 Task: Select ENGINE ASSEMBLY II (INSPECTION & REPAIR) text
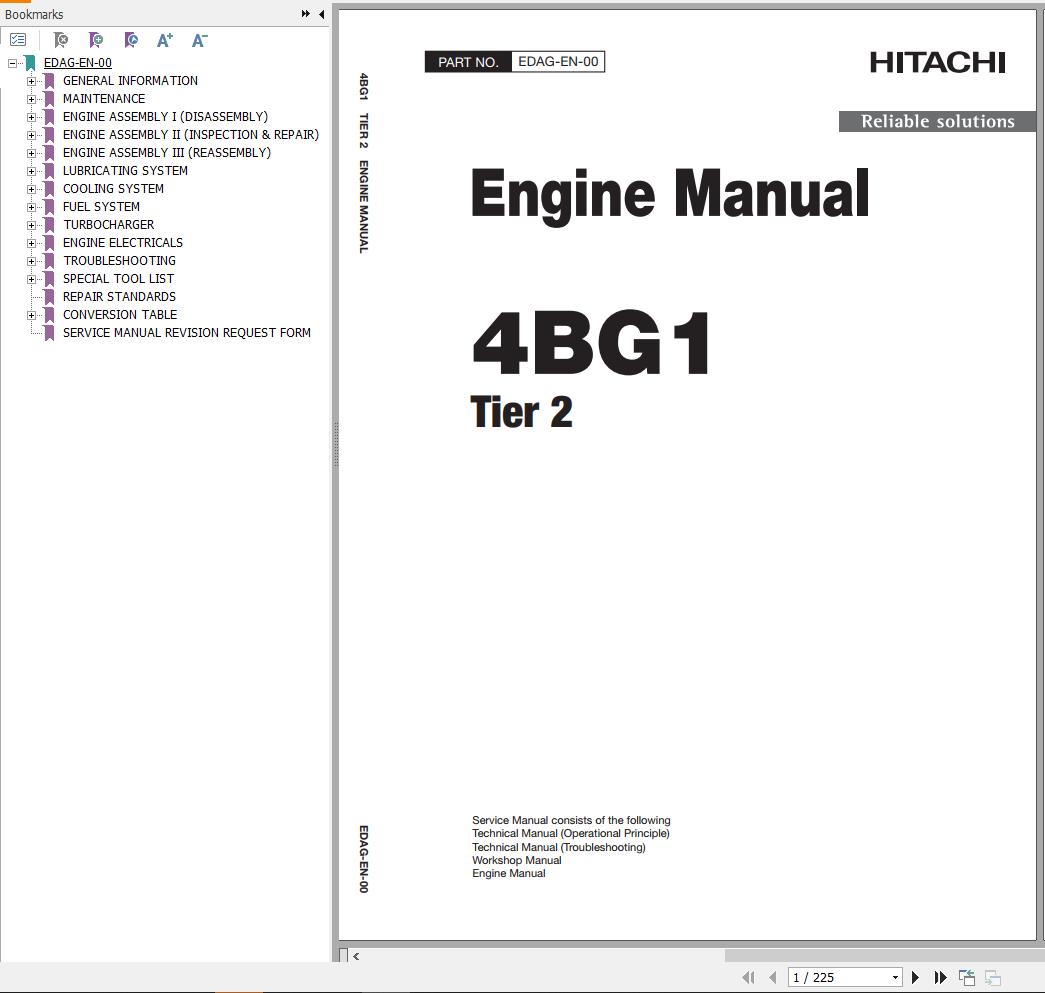click(191, 135)
